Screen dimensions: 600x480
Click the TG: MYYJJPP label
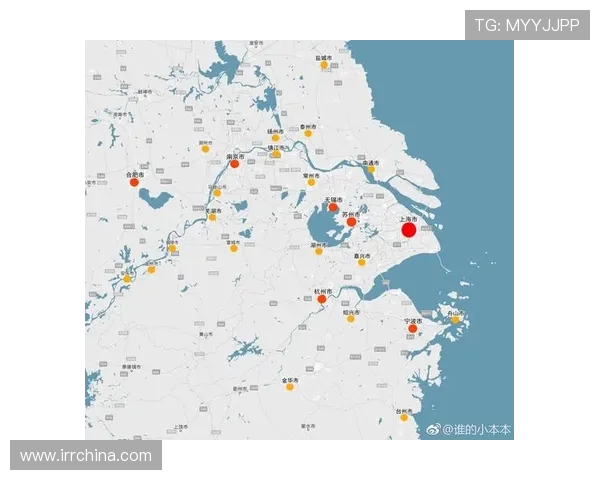[527, 25]
